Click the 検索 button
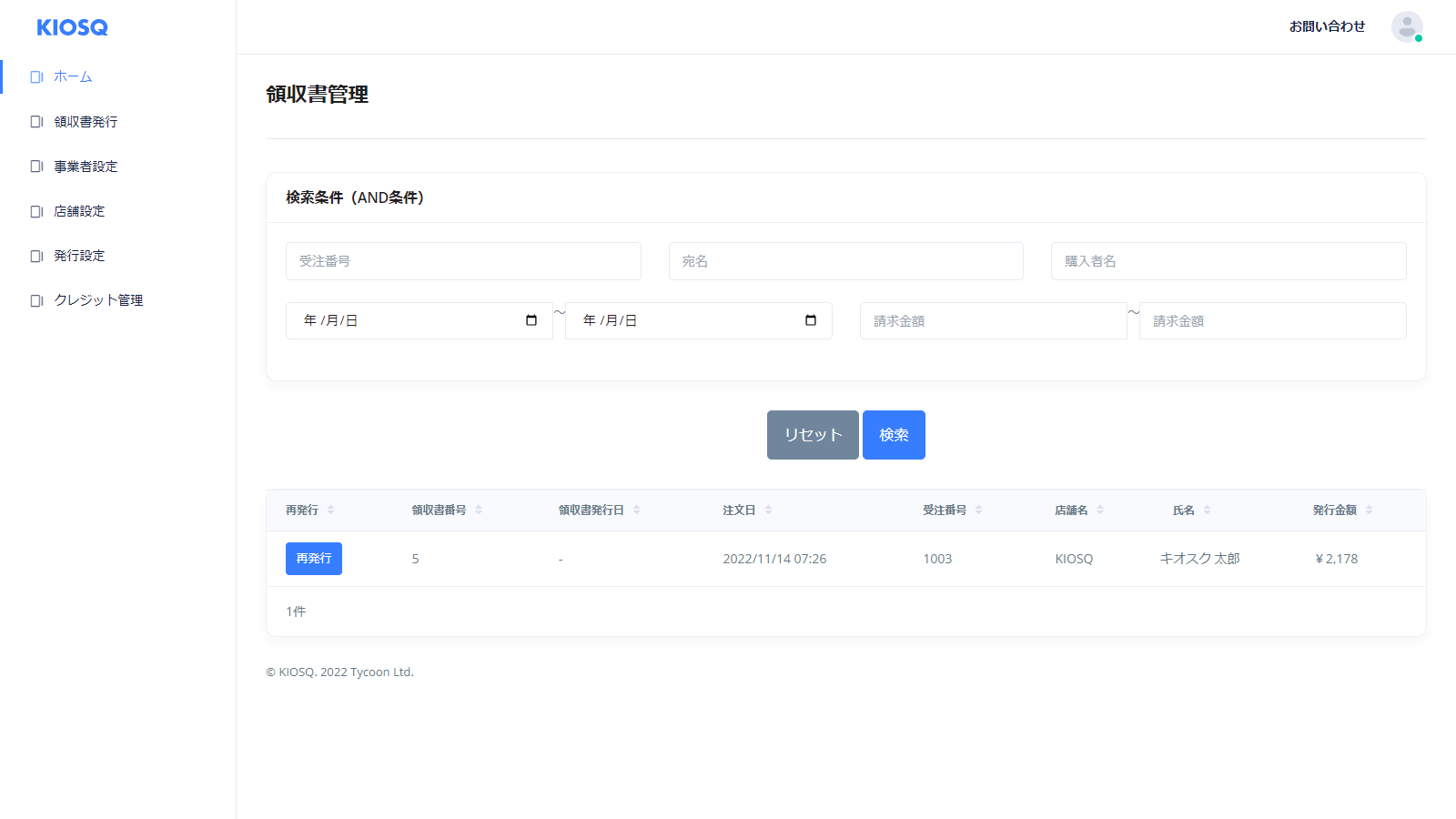Image resolution: width=1456 pixels, height=819 pixels. (x=894, y=435)
